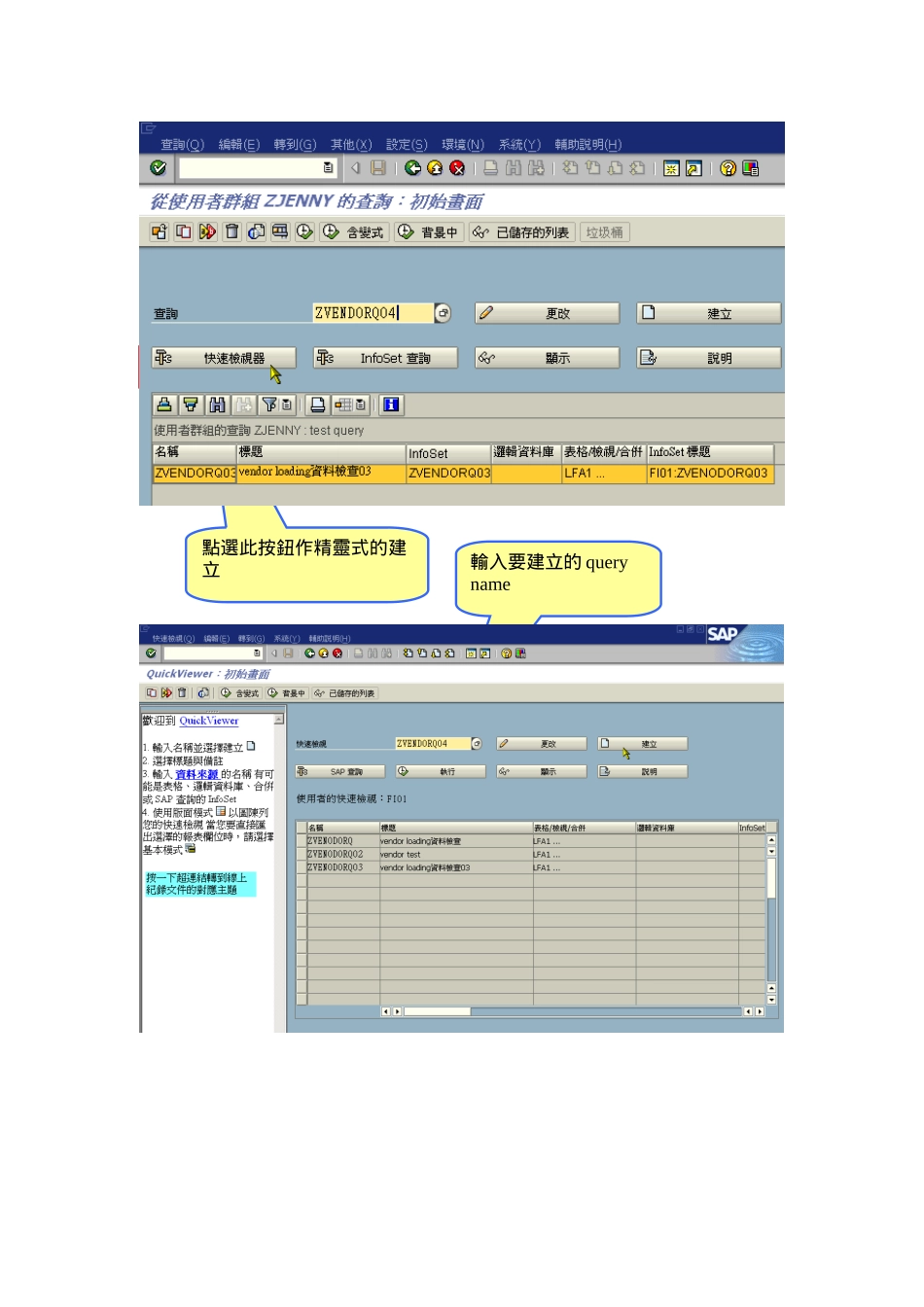Click trash Delete icon in ZJENNY query toolbar
The image size is (924, 1307).
(x=231, y=231)
